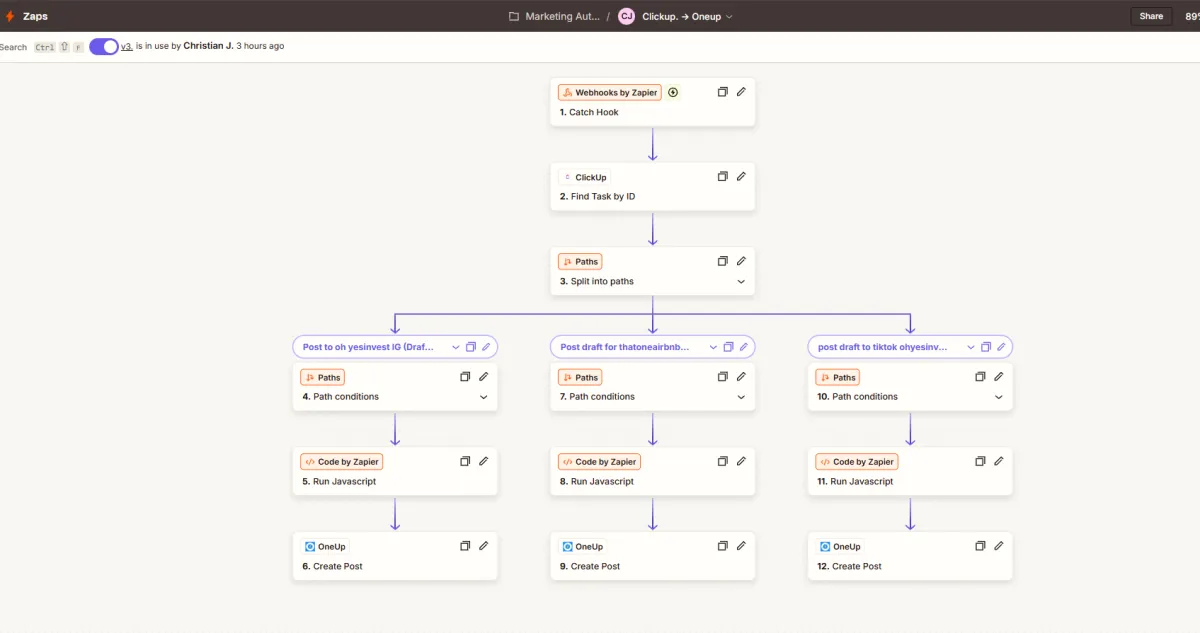The image size is (1200, 633).
Task: Duplicate step 11 Run Javascript
Action: coord(980,461)
